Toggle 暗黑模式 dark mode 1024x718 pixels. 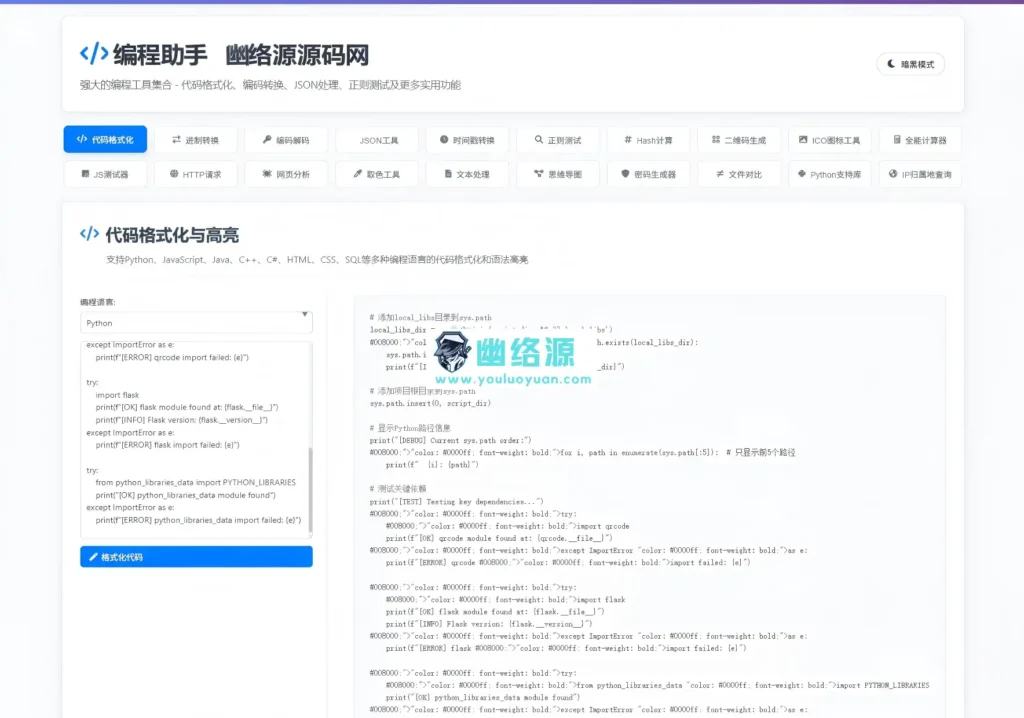[910, 64]
